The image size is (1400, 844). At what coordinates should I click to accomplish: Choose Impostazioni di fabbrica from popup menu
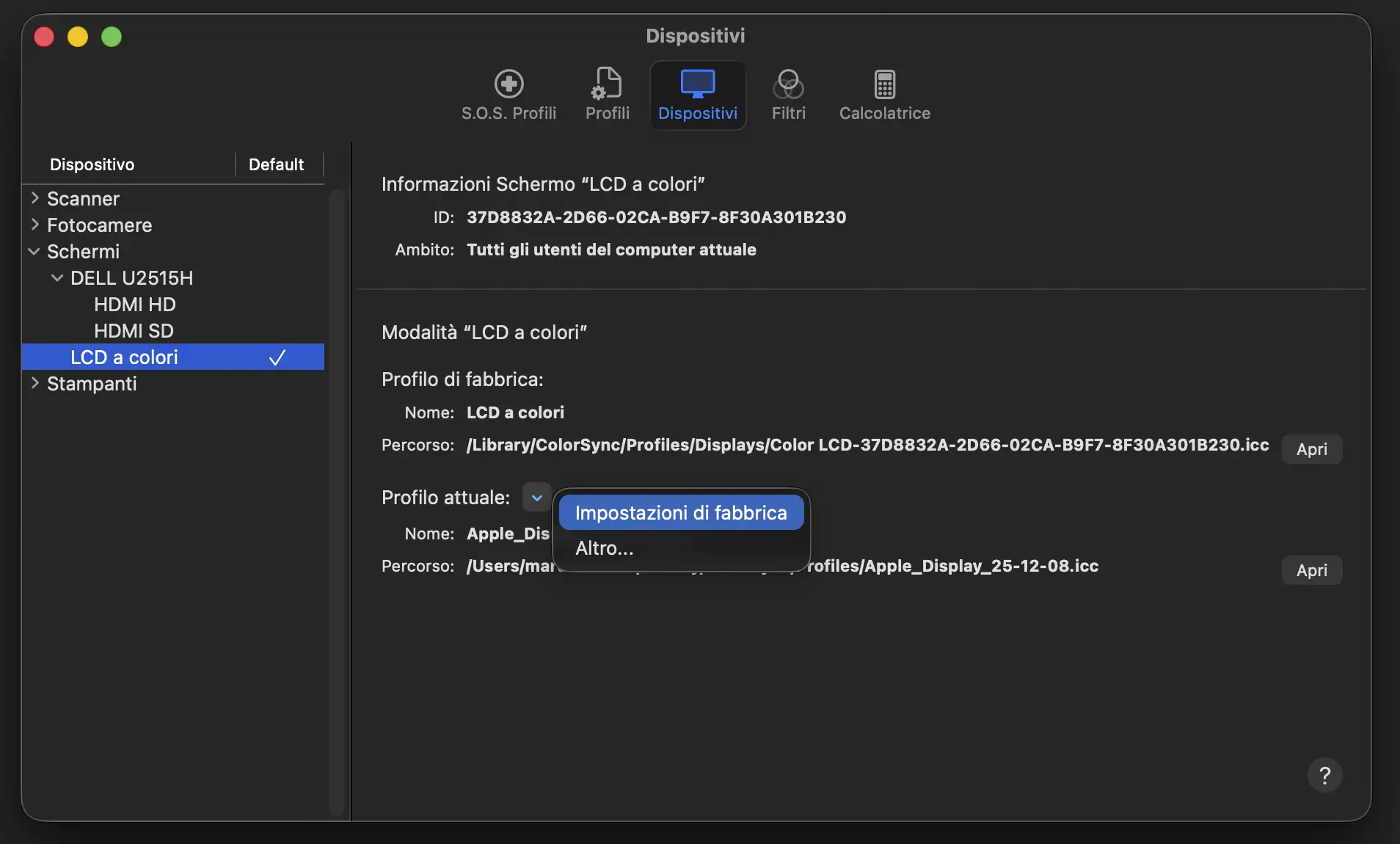(680, 512)
